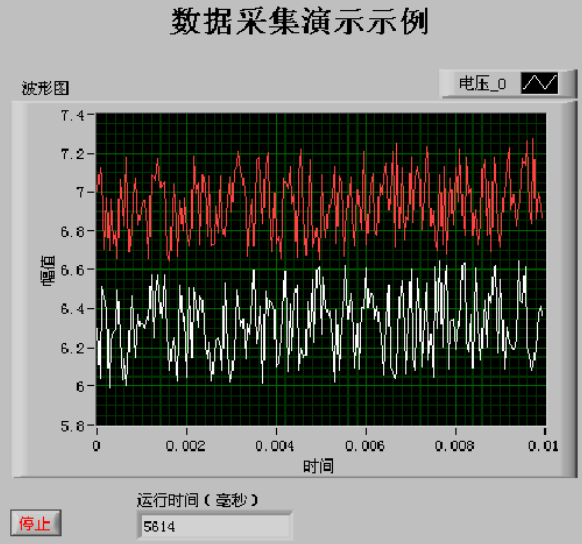Click the 时间 x-axis title
Image resolution: width=582 pixels, height=544 pixels.
click(x=318, y=466)
